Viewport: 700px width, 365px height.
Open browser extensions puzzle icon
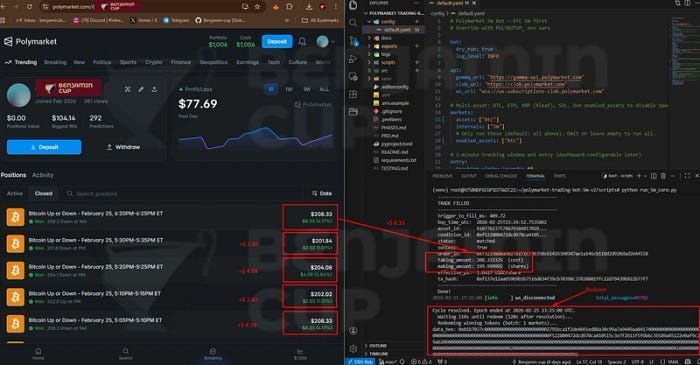pyautogui.click(x=289, y=7)
